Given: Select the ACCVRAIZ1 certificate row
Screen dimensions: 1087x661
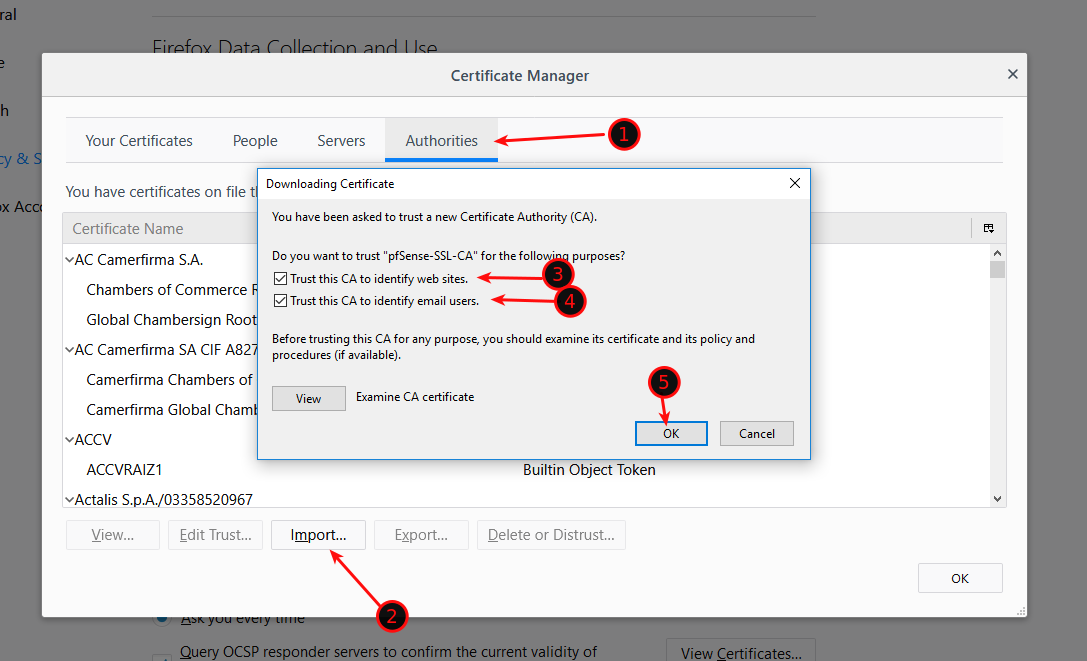Looking at the screenshot, I should (124, 469).
